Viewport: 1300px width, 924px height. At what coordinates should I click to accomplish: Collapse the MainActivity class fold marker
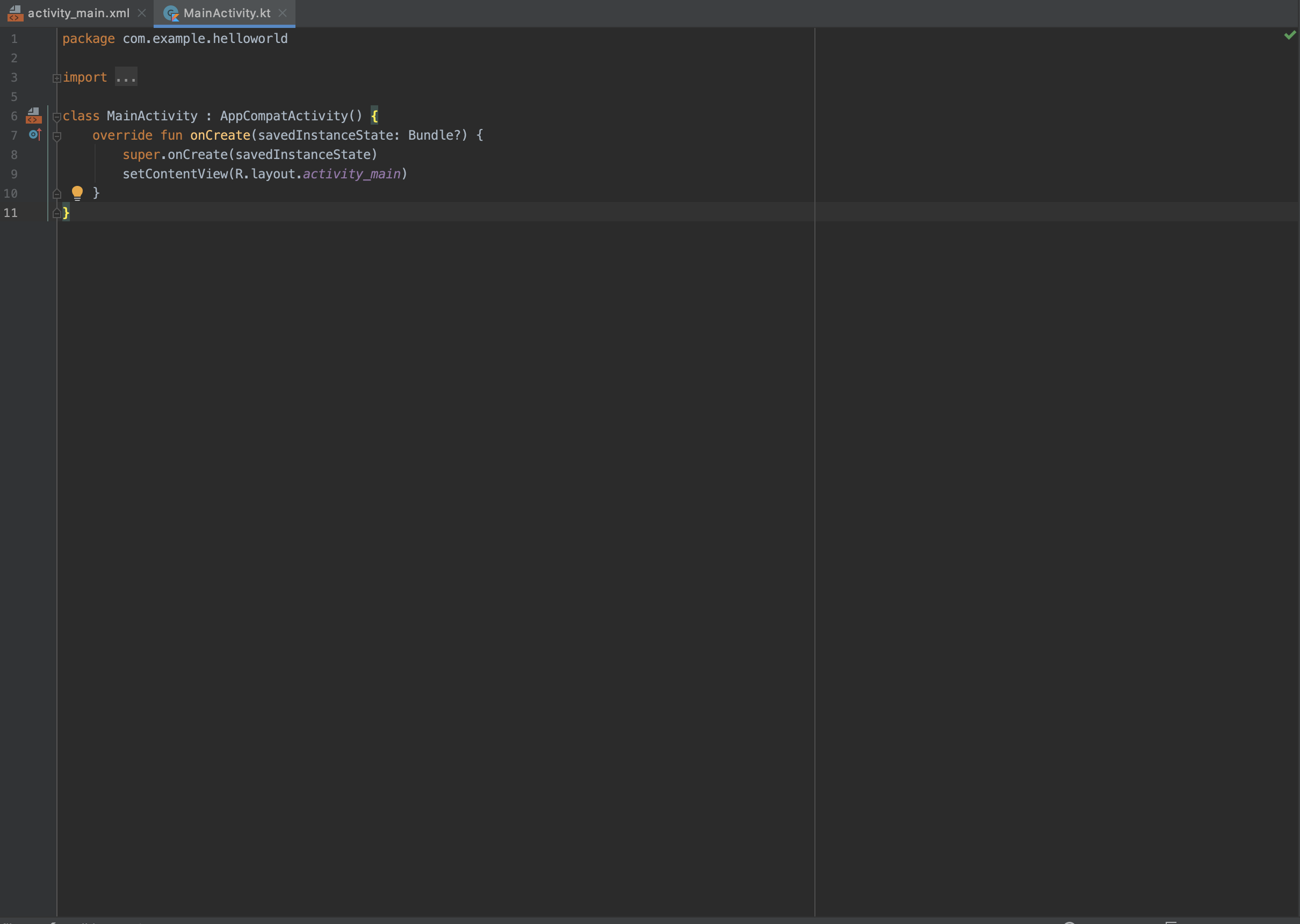coord(56,117)
